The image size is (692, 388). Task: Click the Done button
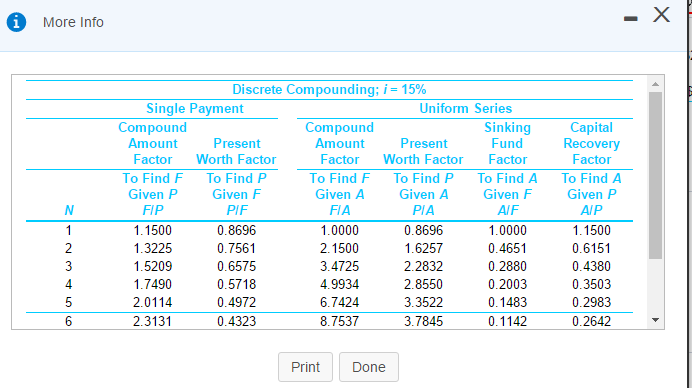click(x=369, y=367)
